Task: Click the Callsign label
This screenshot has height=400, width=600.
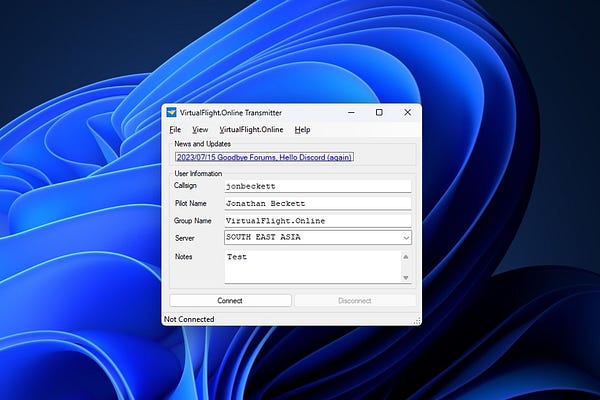Action: point(185,186)
